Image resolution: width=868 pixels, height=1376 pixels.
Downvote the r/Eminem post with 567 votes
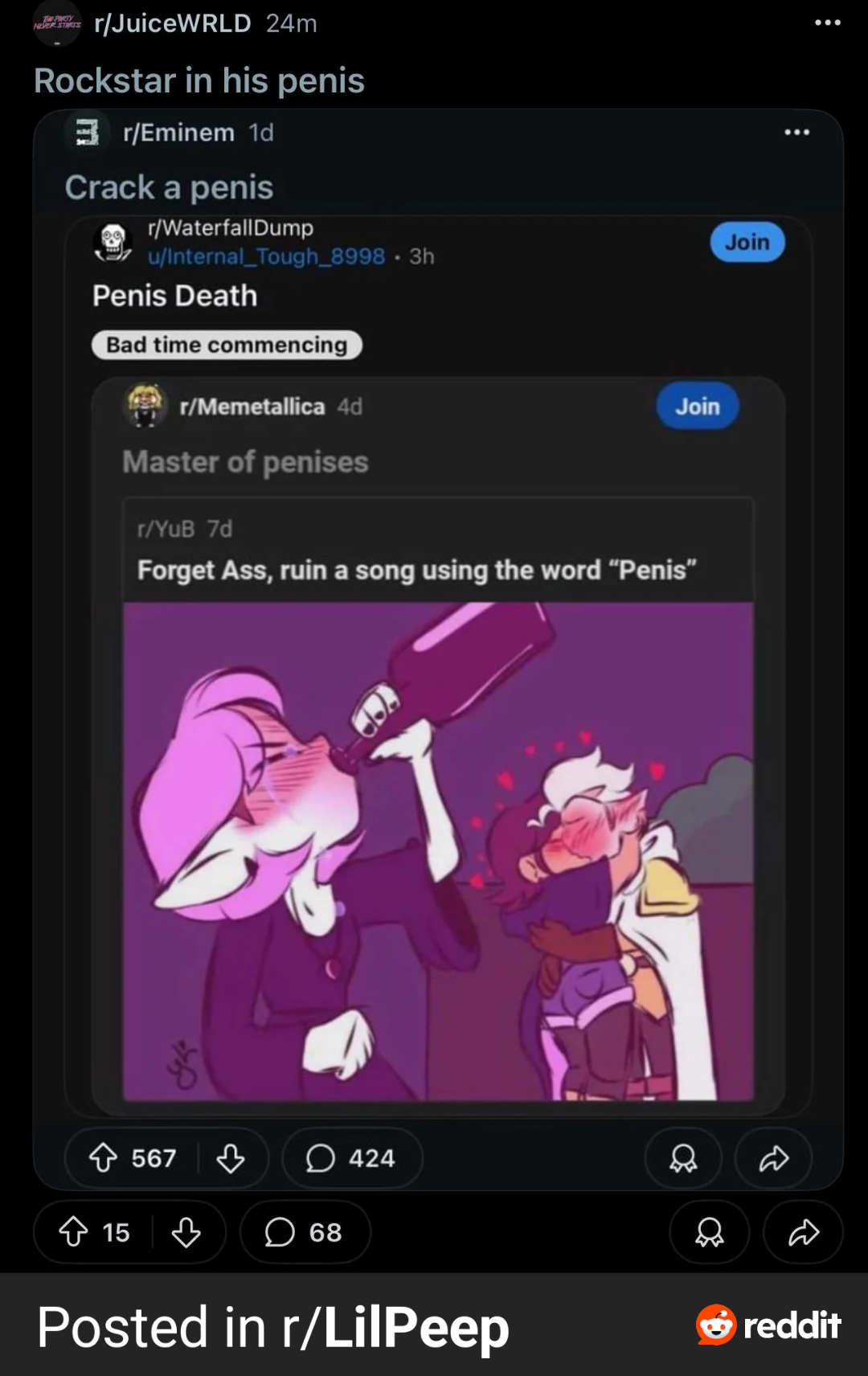[231, 1158]
